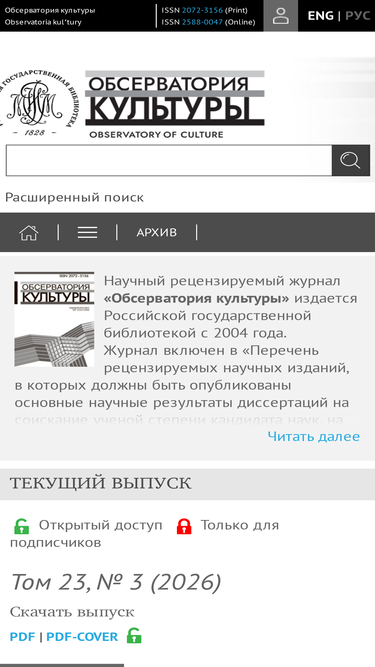Open Расширенный поиск advanced search

tap(74, 197)
